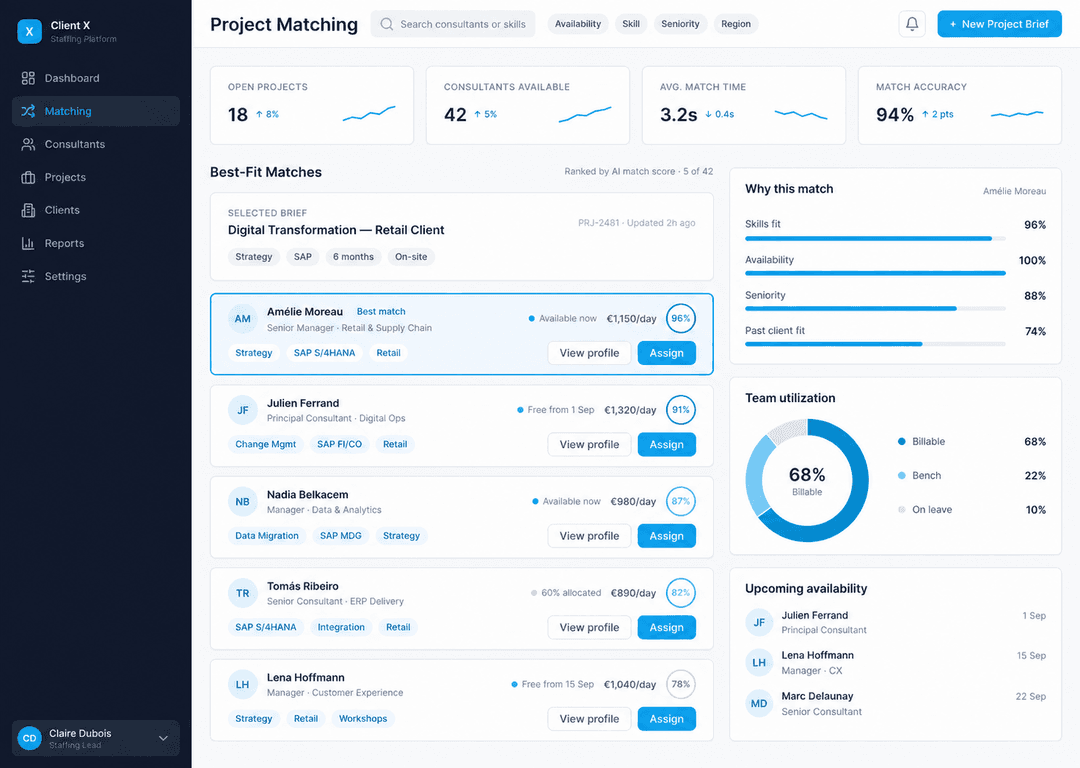
Task: Create a New Project Brief
Action: coord(999,24)
